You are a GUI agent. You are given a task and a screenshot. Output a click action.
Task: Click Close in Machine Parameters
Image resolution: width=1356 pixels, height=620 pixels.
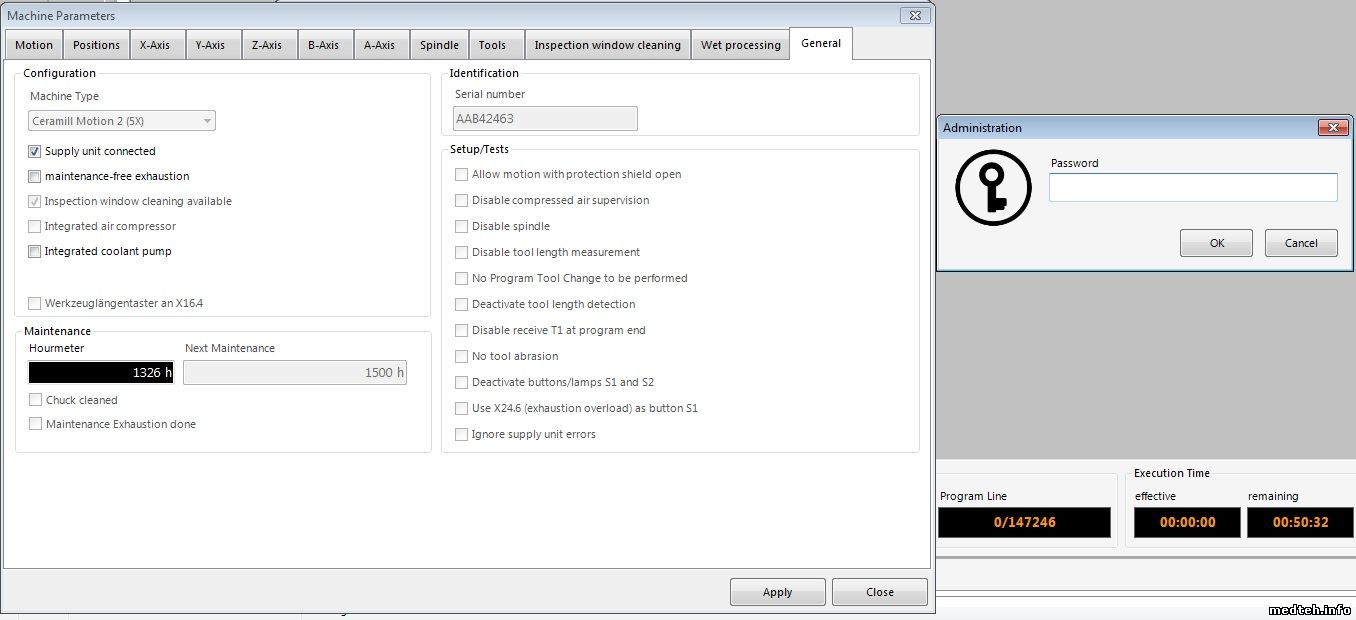click(879, 592)
